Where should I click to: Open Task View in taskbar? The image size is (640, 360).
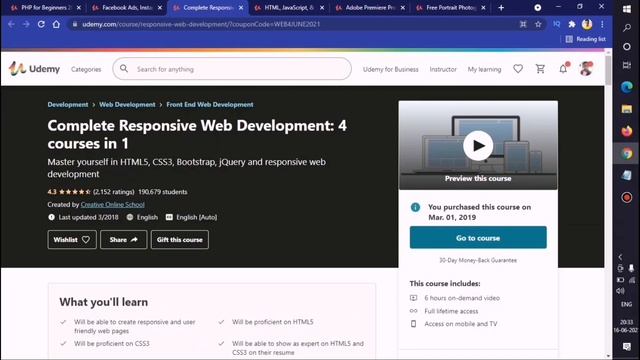(627, 65)
